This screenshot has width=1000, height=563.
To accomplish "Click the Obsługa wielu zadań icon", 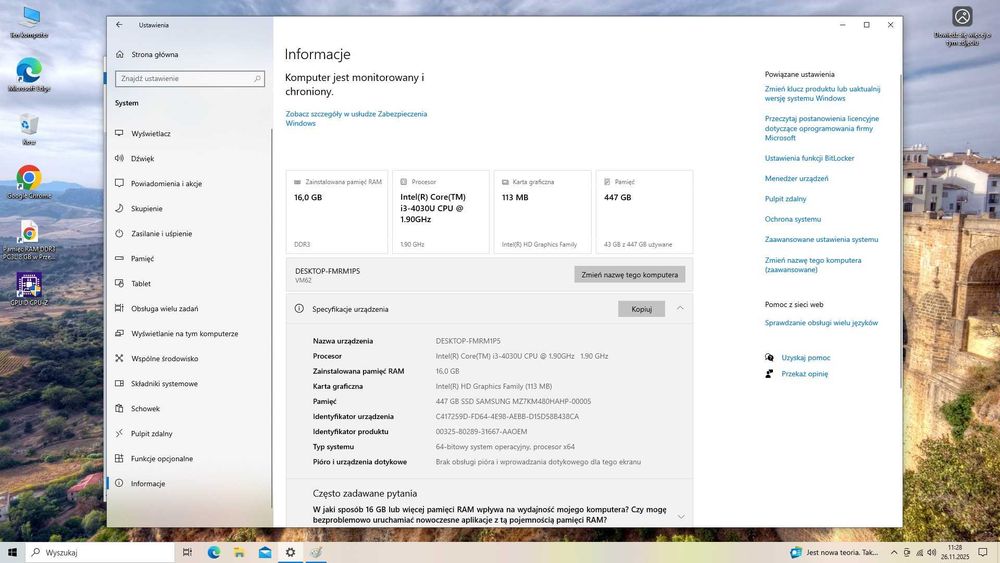I will pyautogui.click(x=119, y=308).
